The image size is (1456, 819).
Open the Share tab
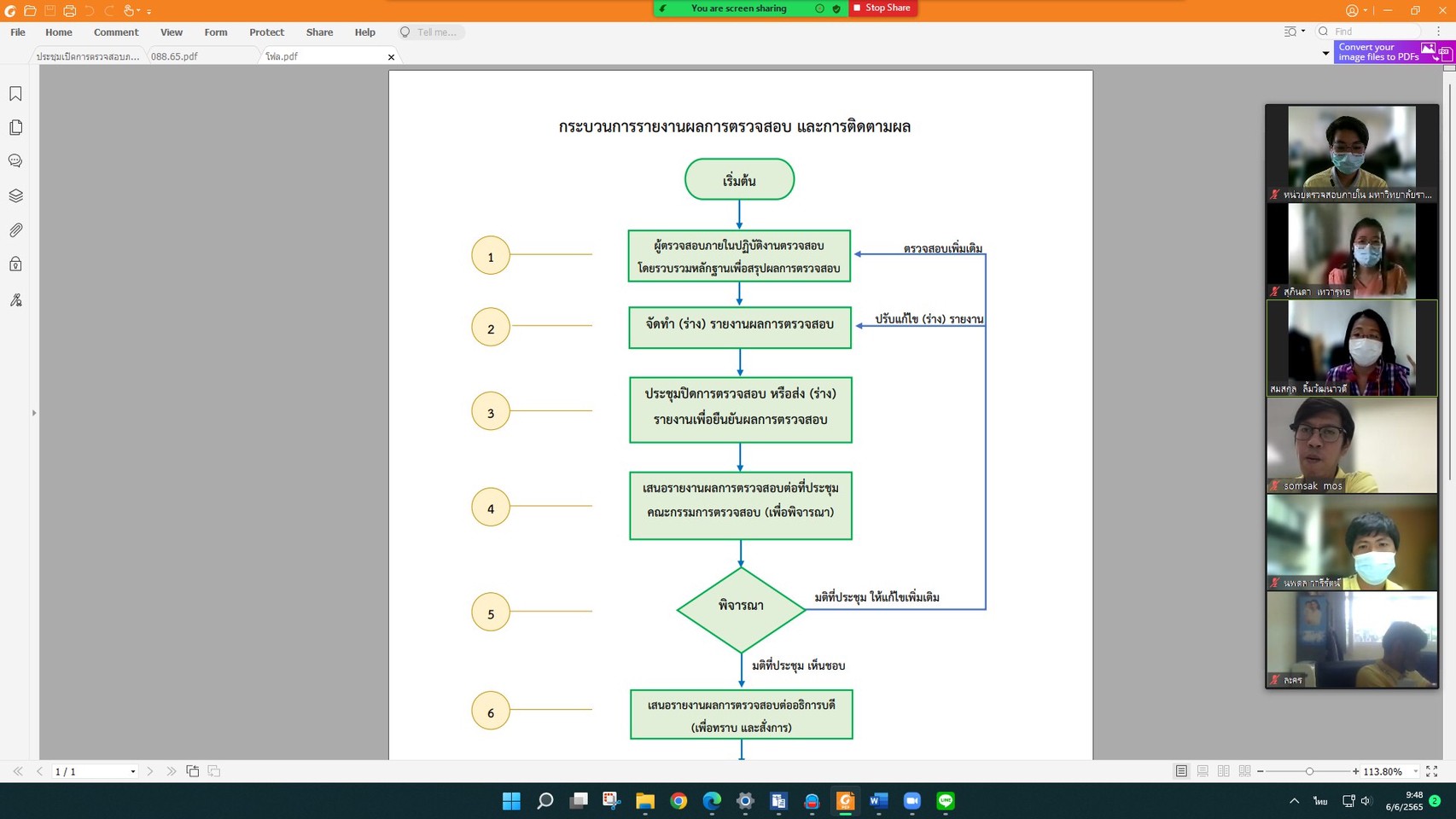pos(319,32)
